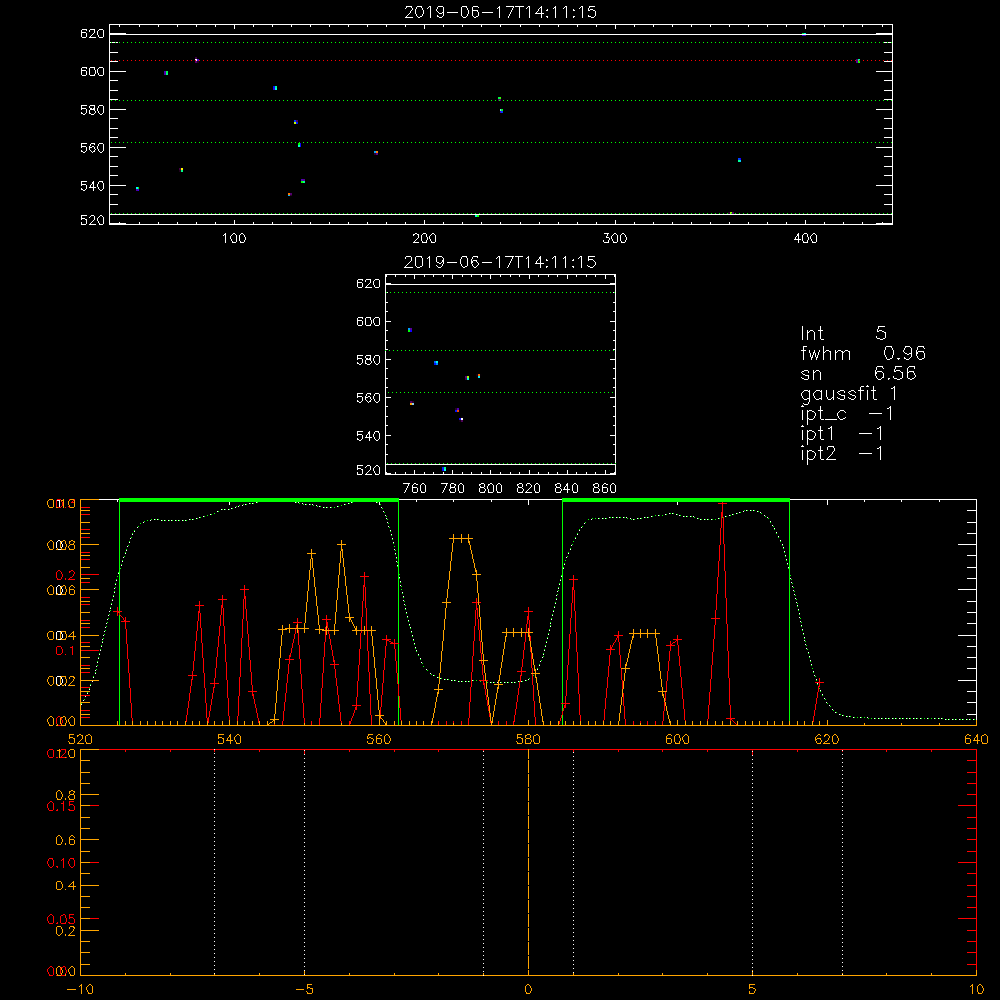Click the top plot title timestamp 2019-06-17T14:11:15

click(x=501, y=12)
